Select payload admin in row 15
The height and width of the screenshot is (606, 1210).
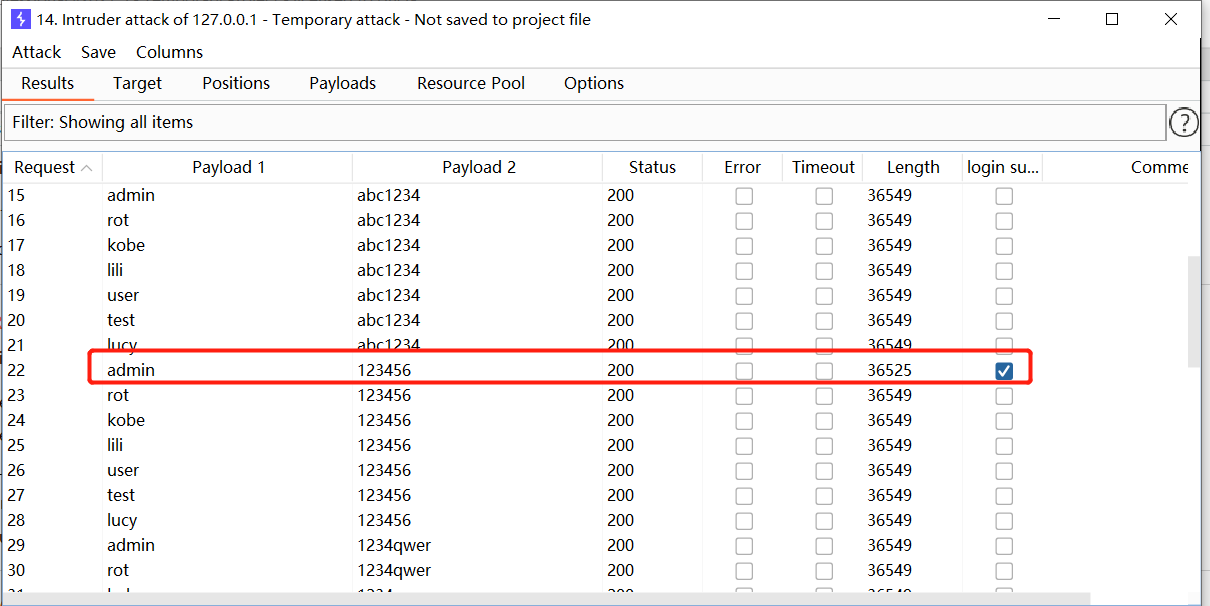point(131,195)
